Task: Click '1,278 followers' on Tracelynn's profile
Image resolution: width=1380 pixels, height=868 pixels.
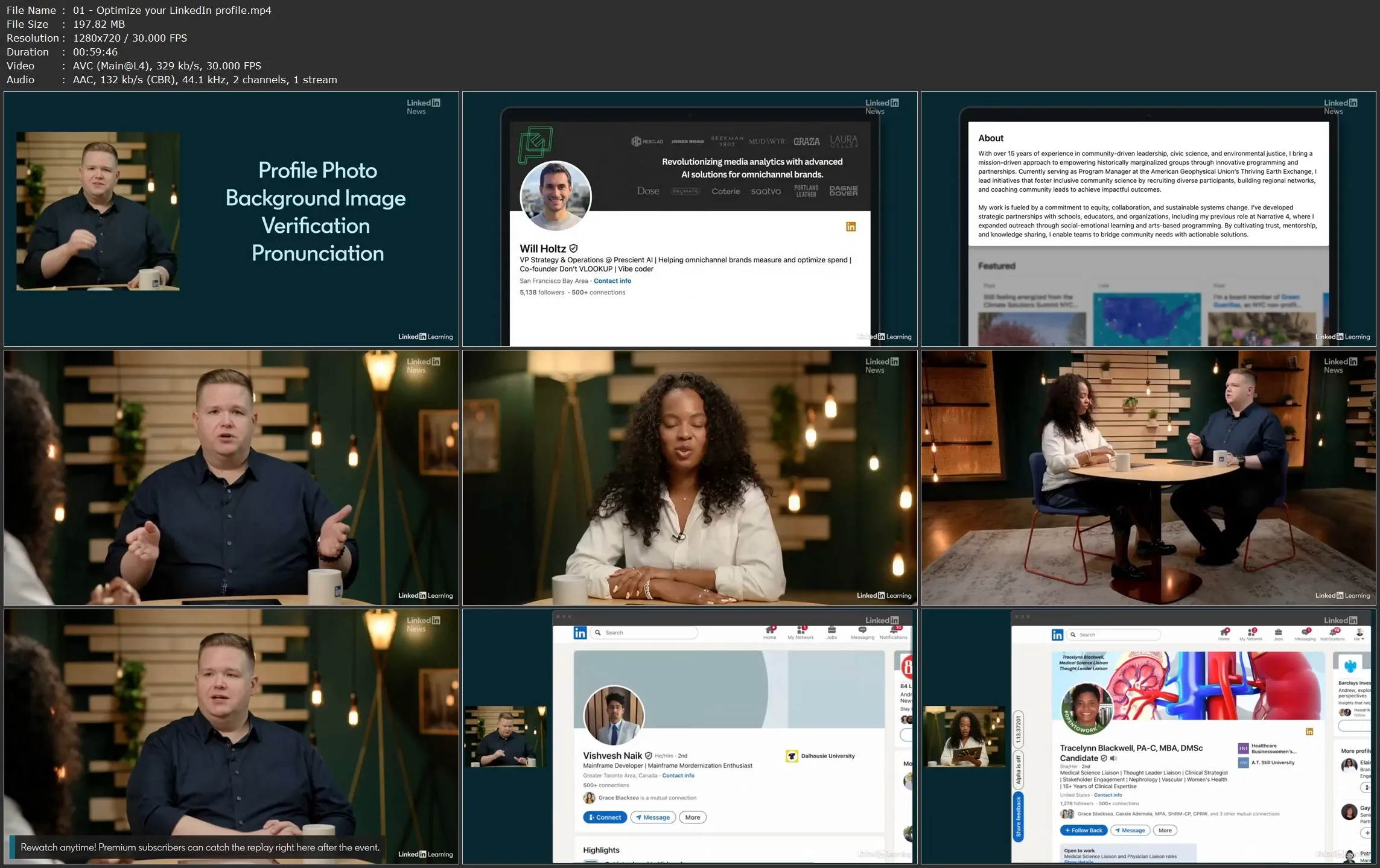Action: 1076,803
